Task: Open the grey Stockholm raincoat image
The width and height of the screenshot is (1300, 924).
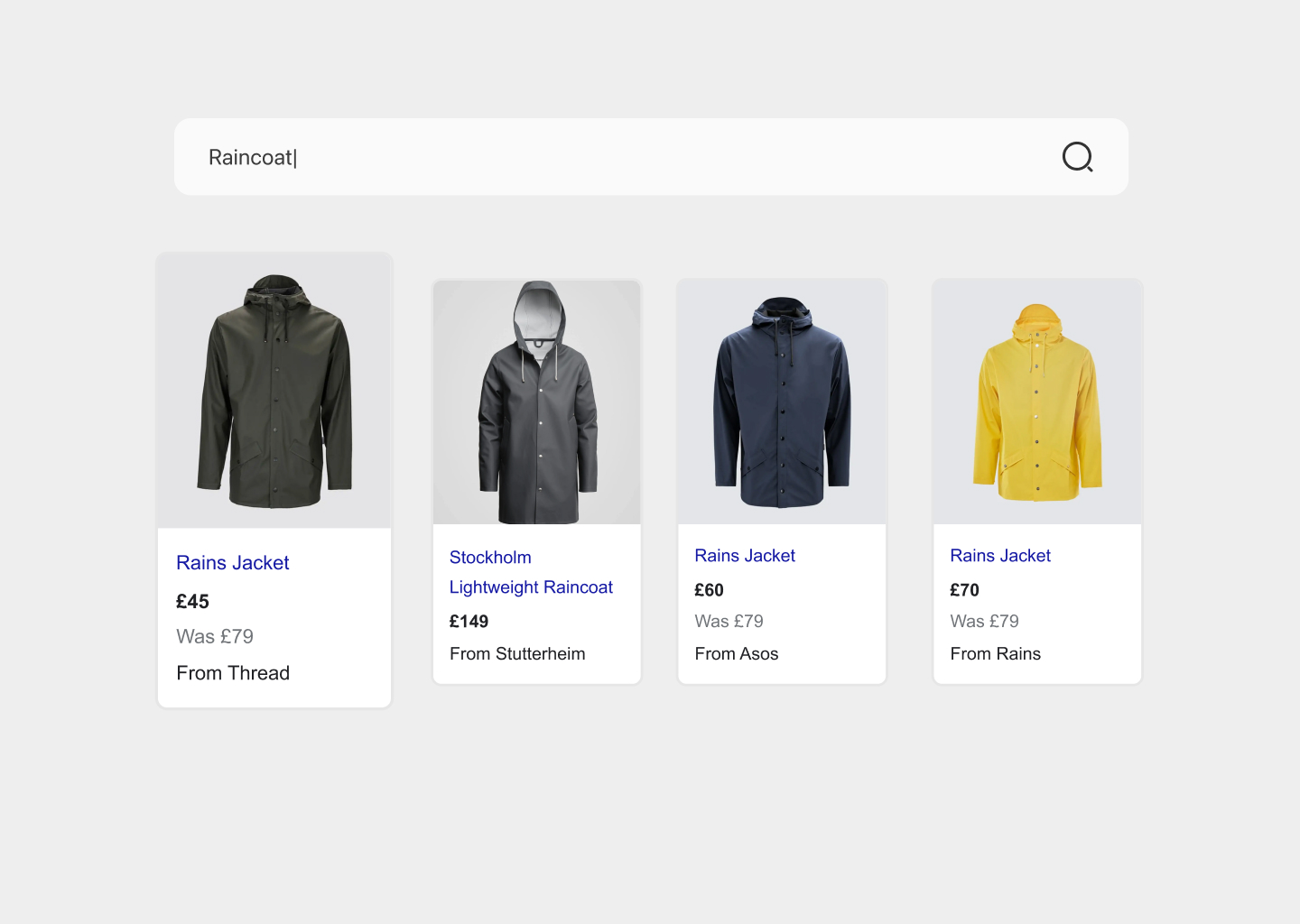Action: pyautogui.click(x=537, y=402)
